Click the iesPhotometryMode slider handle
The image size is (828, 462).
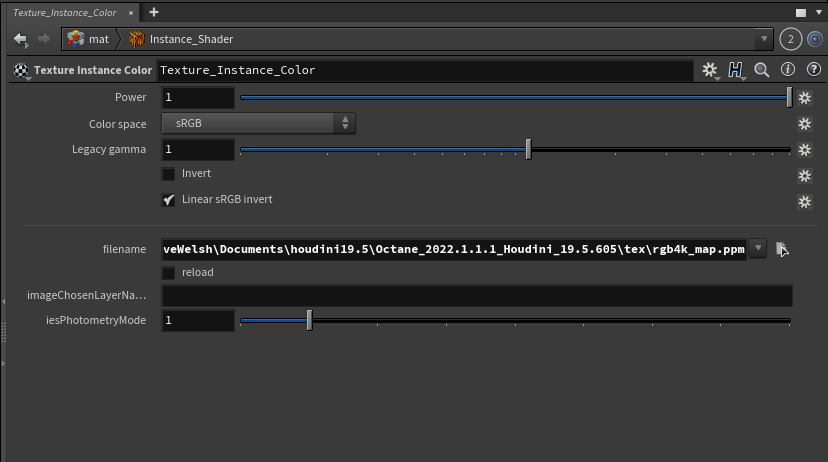(x=309, y=320)
